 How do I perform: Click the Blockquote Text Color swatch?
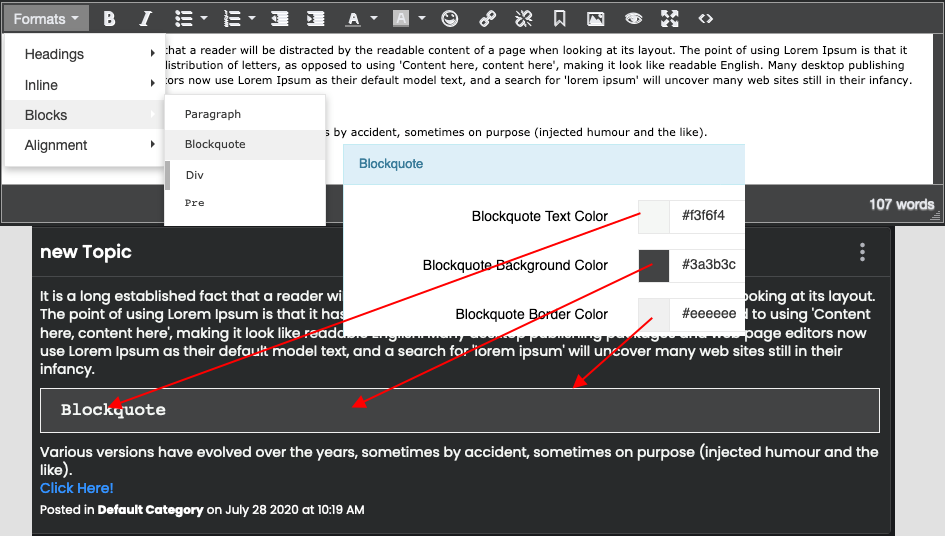coord(654,216)
